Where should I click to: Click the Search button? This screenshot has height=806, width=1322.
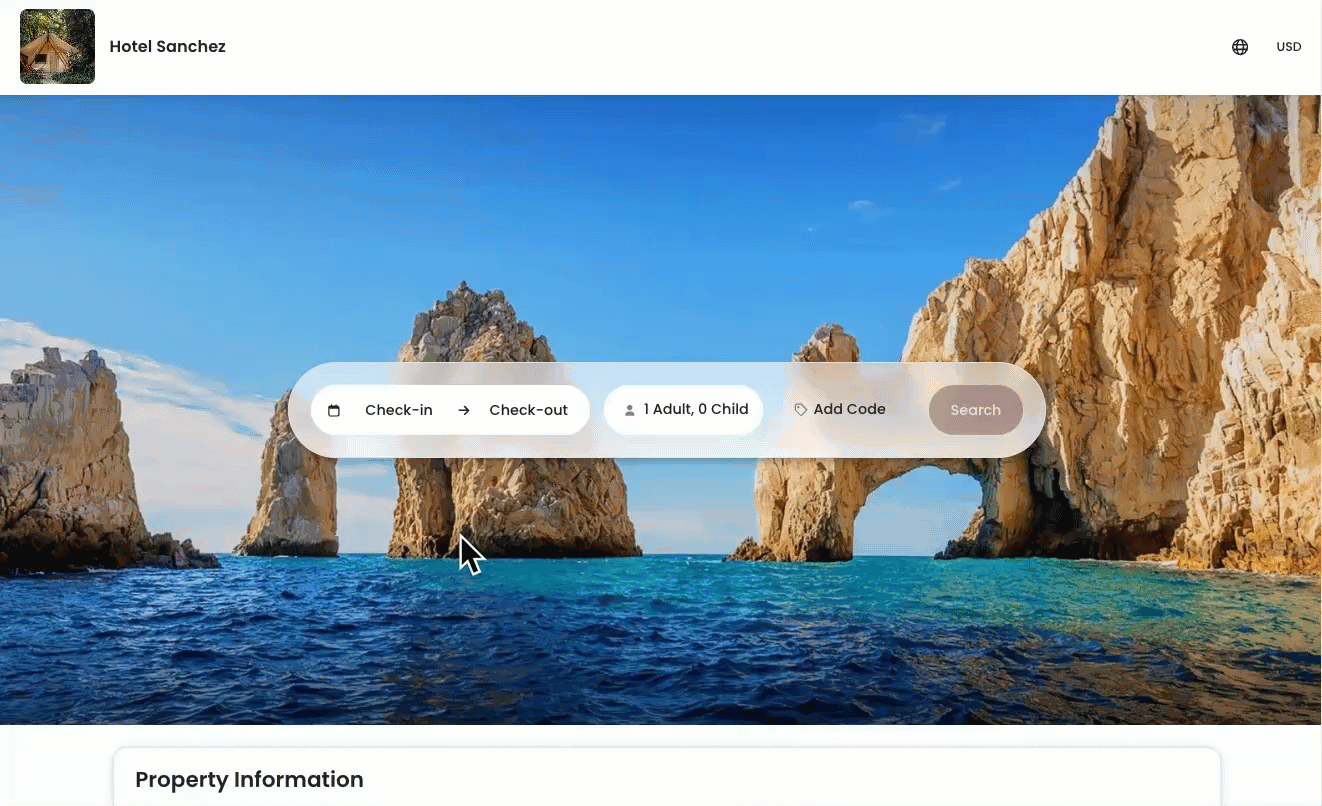pyautogui.click(x=976, y=410)
